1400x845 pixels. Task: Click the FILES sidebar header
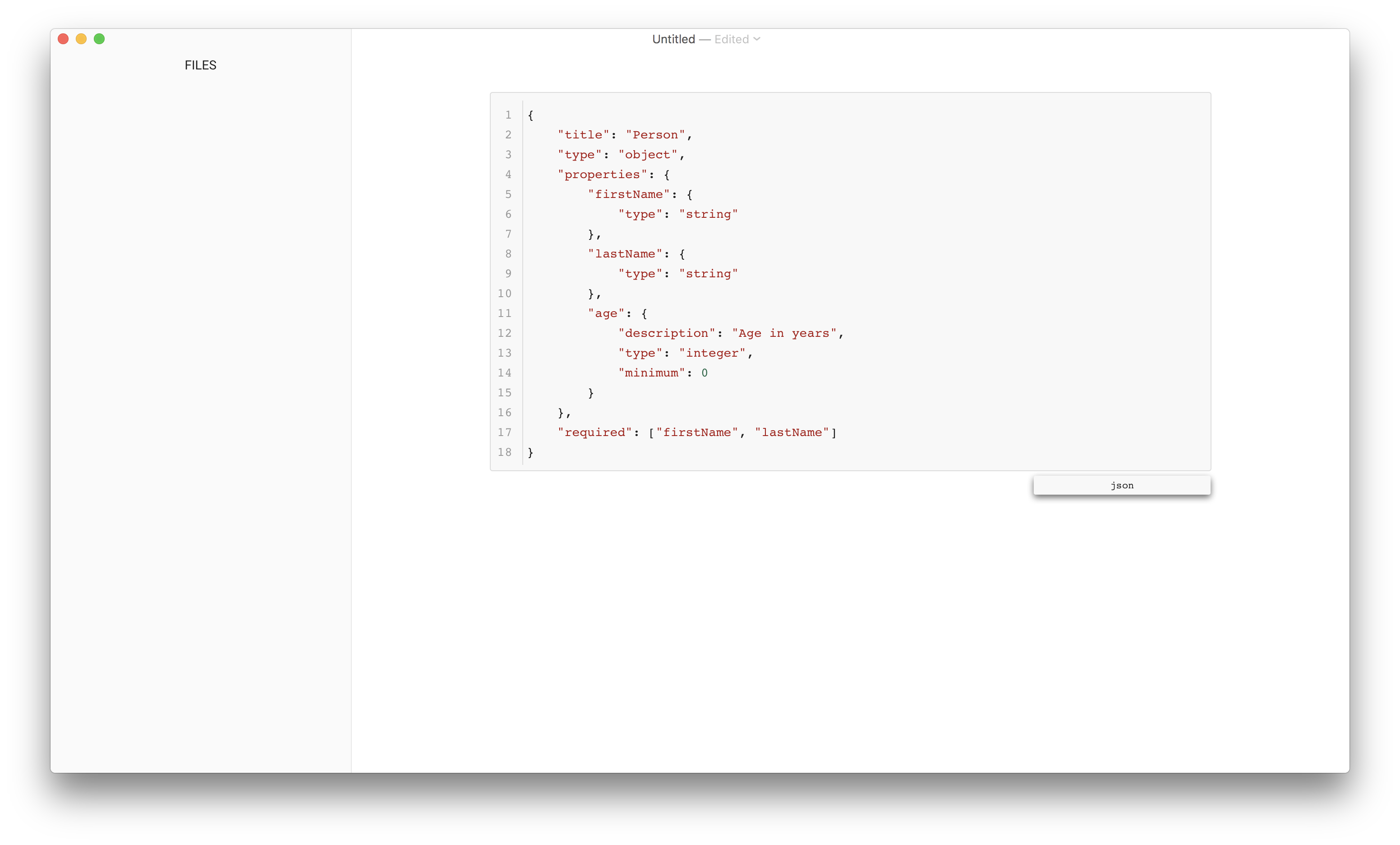click(x=200, y=65)
